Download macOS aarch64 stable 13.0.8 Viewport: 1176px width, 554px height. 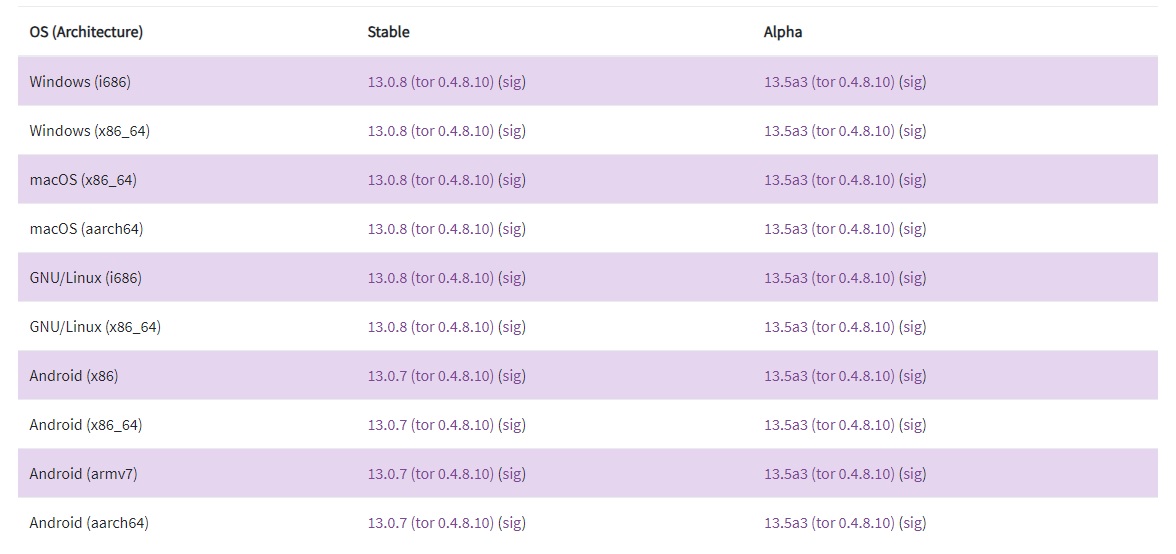[x=430, y=229]
